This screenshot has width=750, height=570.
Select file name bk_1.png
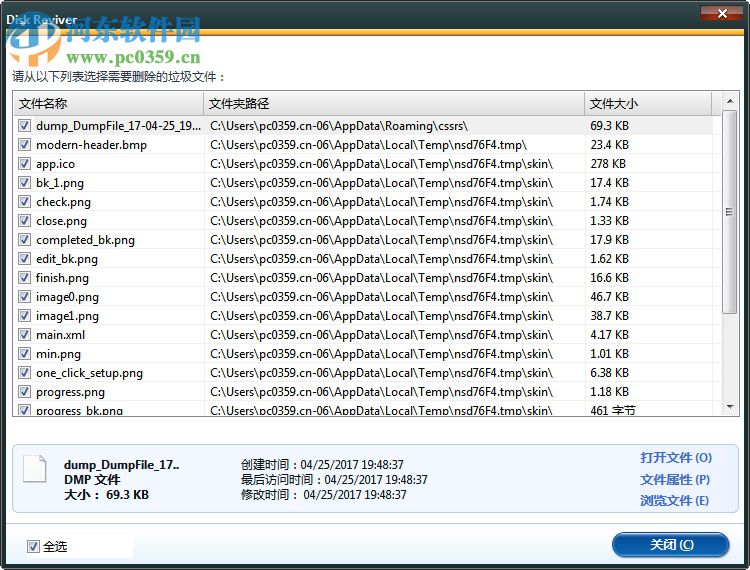click(60, 183)
